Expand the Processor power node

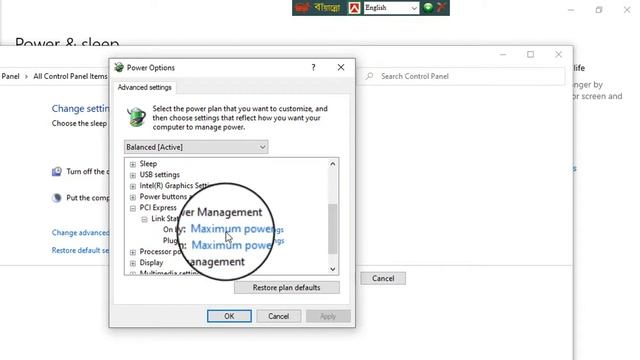[x=133, y=252]
